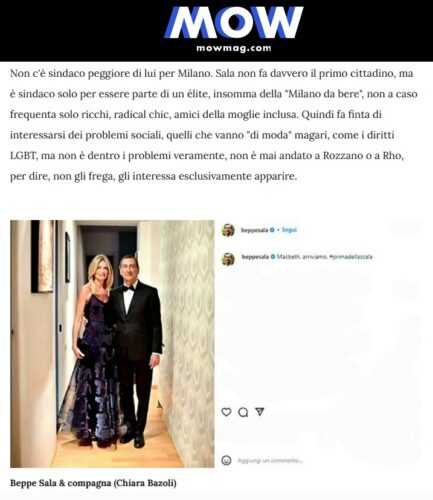Open the couple's hallway photo
This screenshot has width=433, height=500.
(112, 344)
